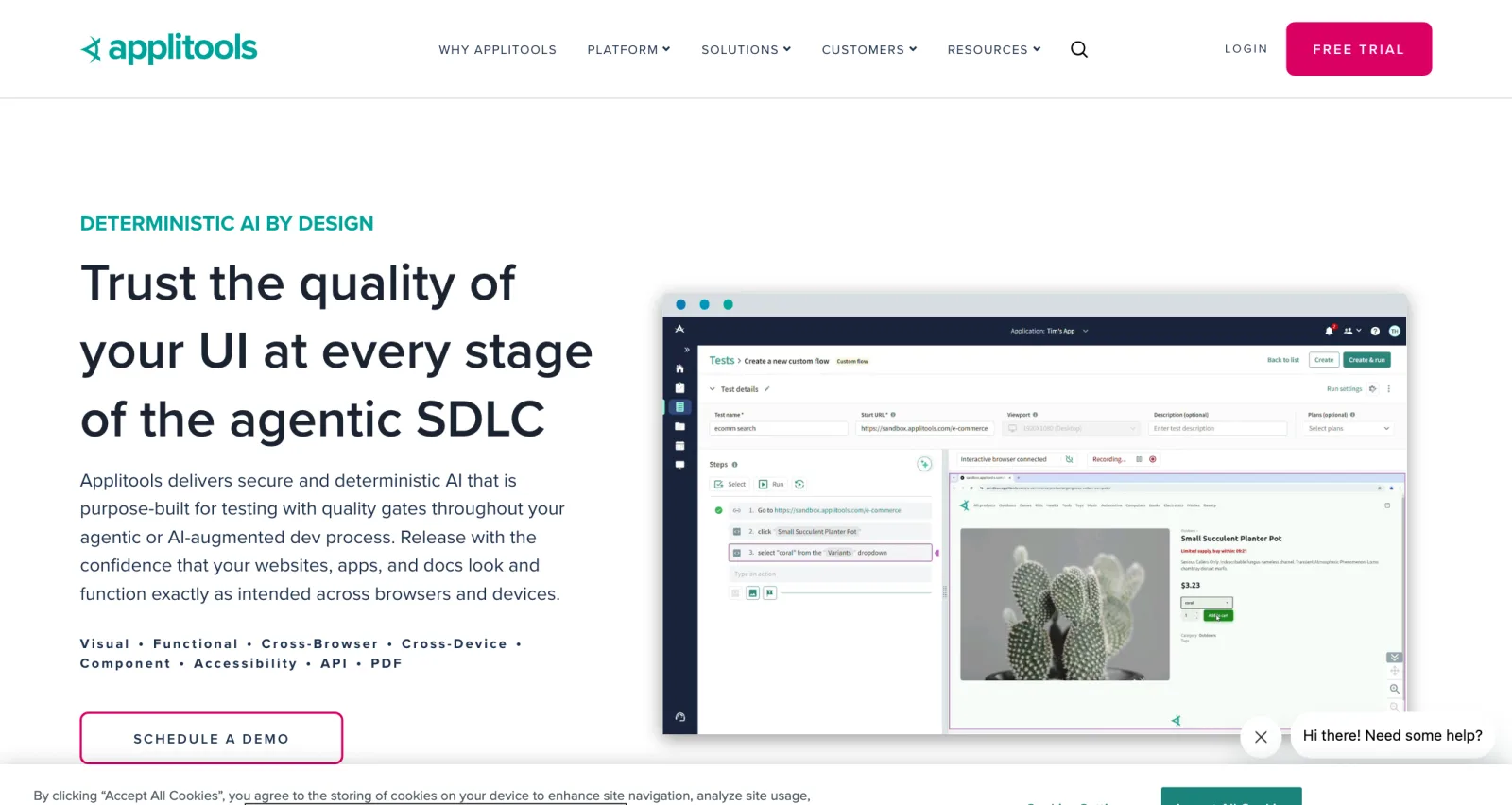Click the folder icon in the demo app sidebar
The width and height of the screenshot is (1512, 805).
[679, 426]
